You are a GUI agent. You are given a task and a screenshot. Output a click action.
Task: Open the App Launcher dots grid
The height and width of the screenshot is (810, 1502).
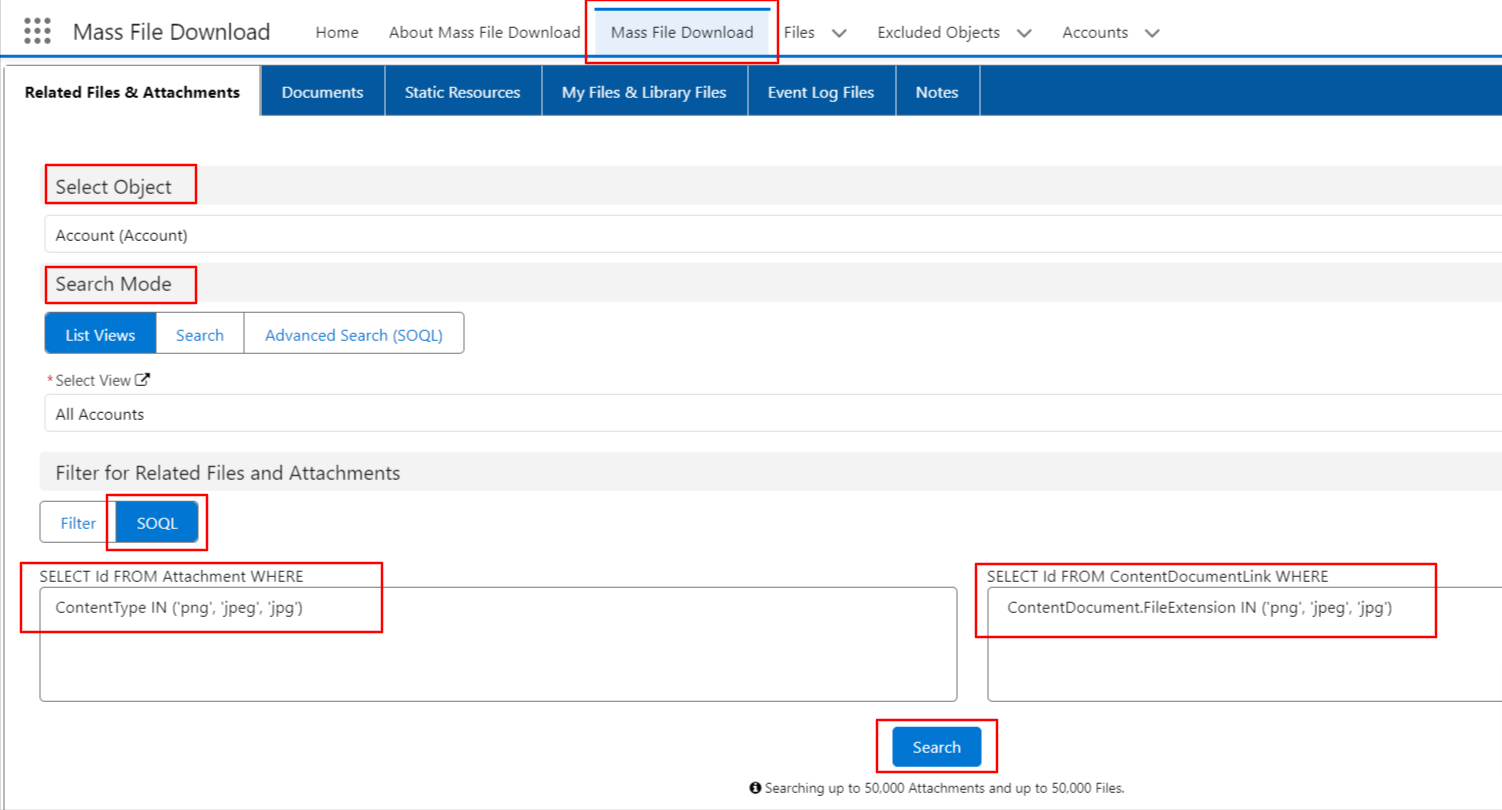37,31
